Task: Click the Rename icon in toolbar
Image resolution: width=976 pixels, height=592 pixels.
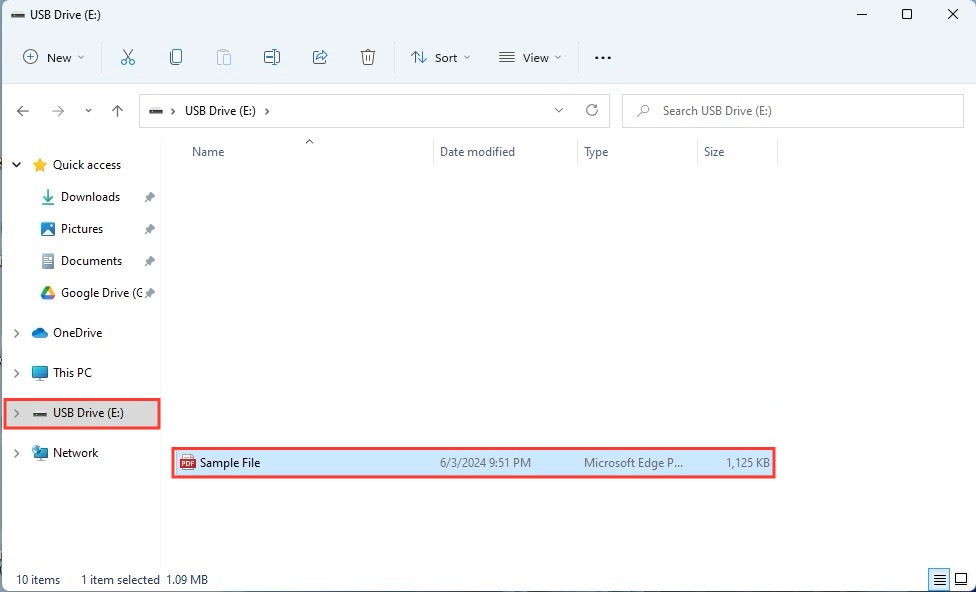Action: pos(272,57)
